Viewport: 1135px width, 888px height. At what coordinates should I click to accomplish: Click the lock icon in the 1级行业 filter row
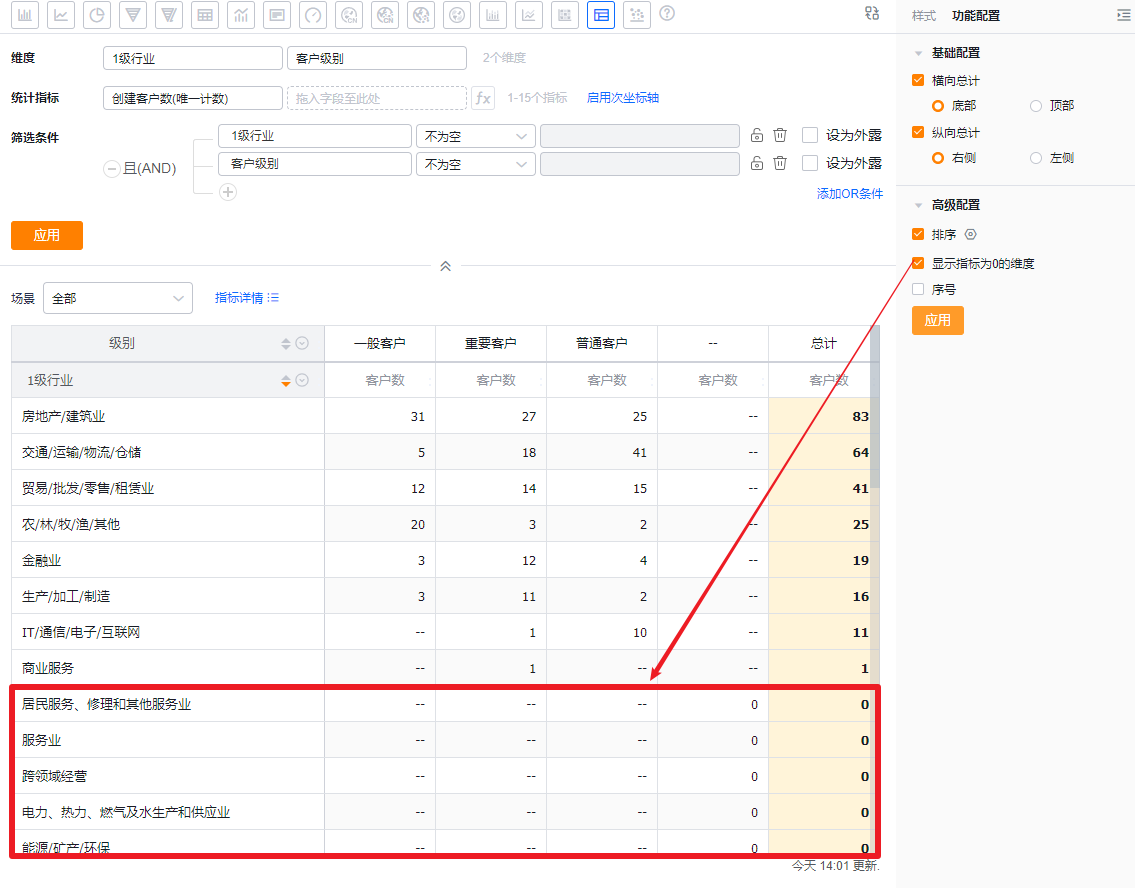pos(756,135)
